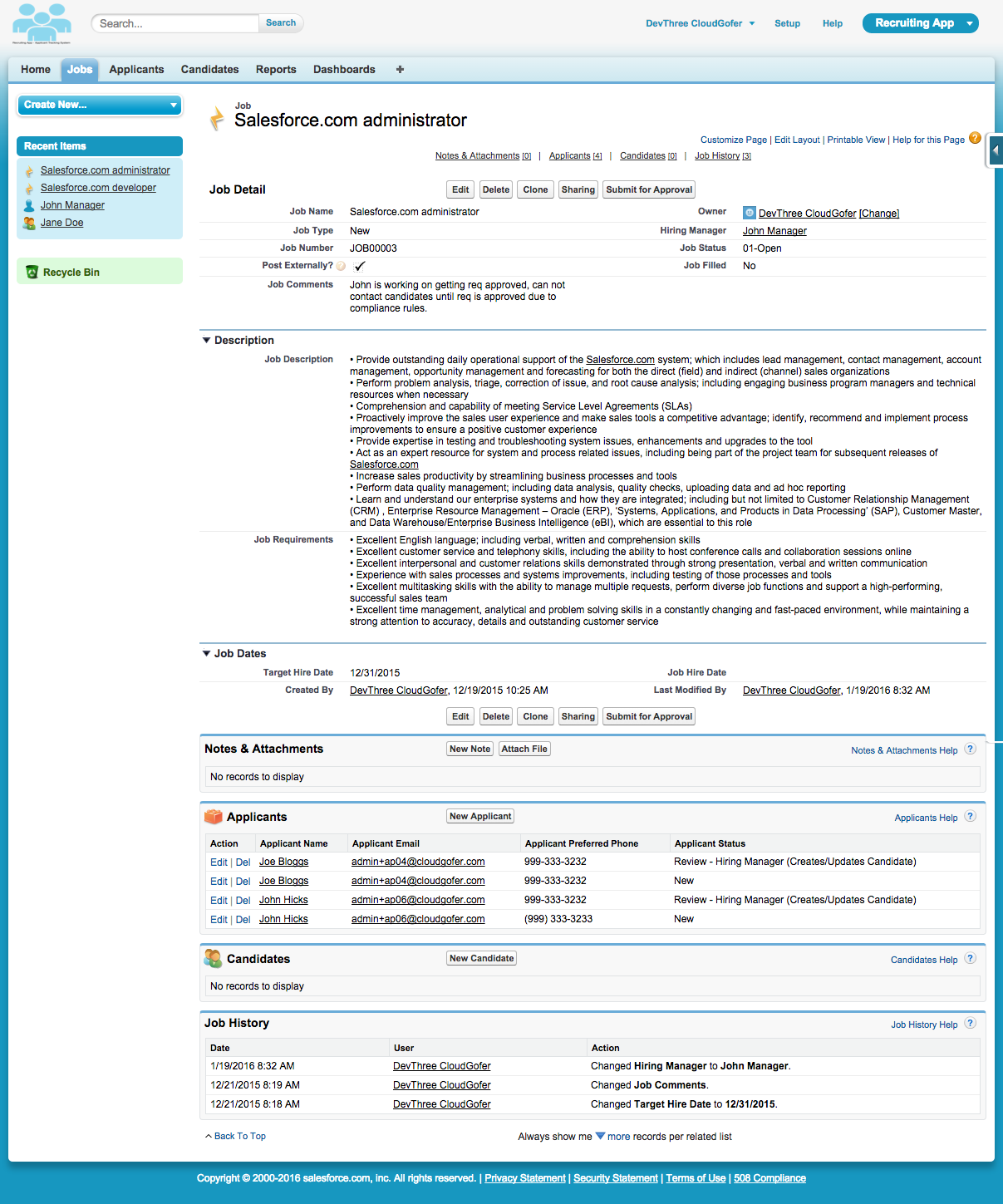Collapse the Description section
Screen dimensions: 1003x1204
207,340
